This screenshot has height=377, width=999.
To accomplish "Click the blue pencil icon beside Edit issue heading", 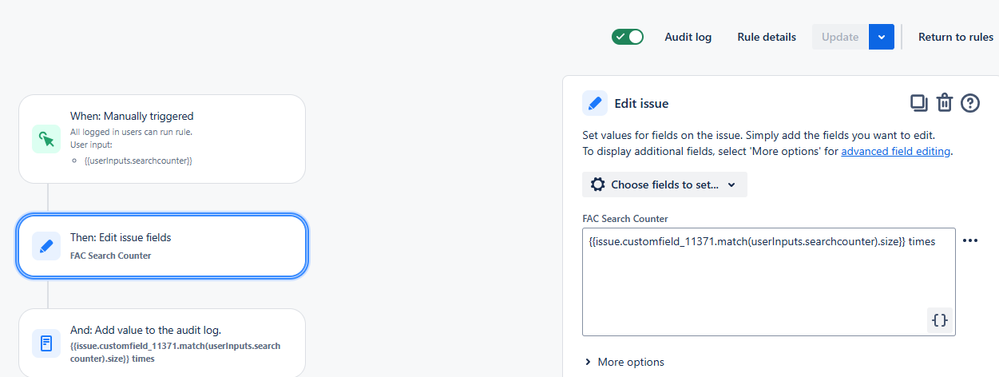I will click(595, 103).
